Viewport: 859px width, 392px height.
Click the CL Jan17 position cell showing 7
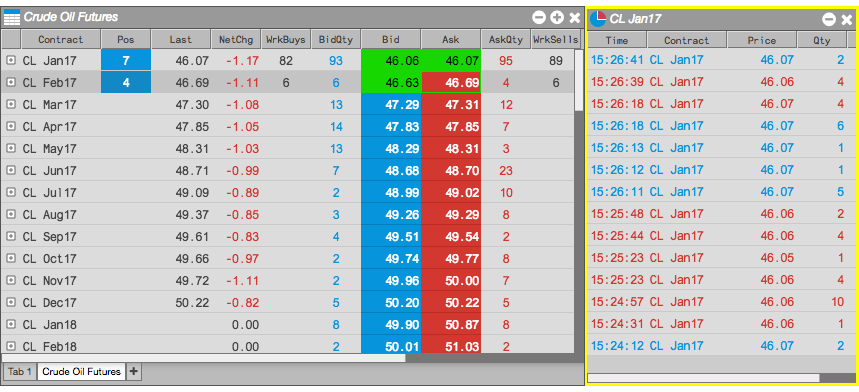126,60
